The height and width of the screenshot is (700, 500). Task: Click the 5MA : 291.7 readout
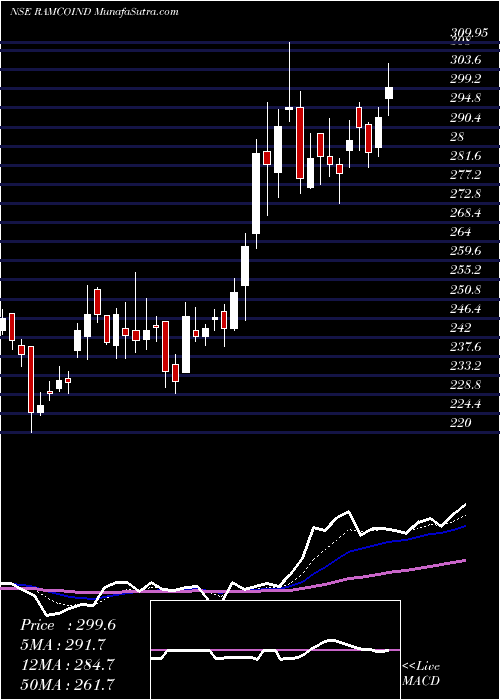click(63, 645)
